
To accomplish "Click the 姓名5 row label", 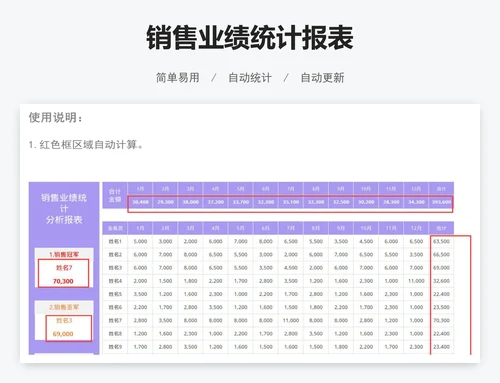I will point(115,294).
